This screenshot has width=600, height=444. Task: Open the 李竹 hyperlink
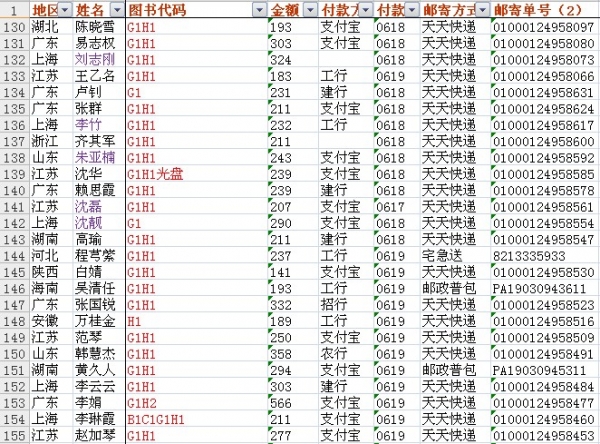point(88,125)
